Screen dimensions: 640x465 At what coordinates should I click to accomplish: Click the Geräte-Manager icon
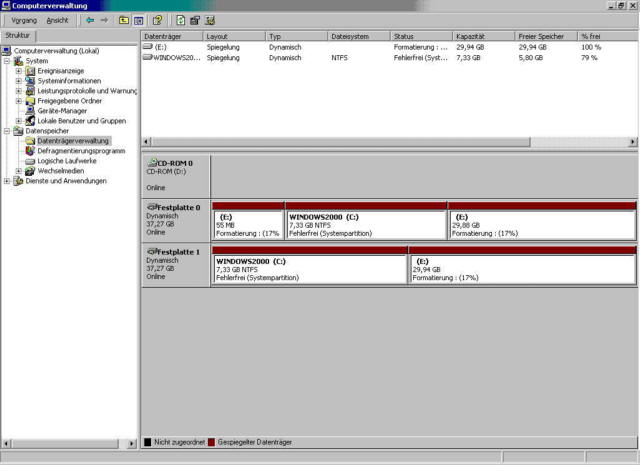[30, 111]
